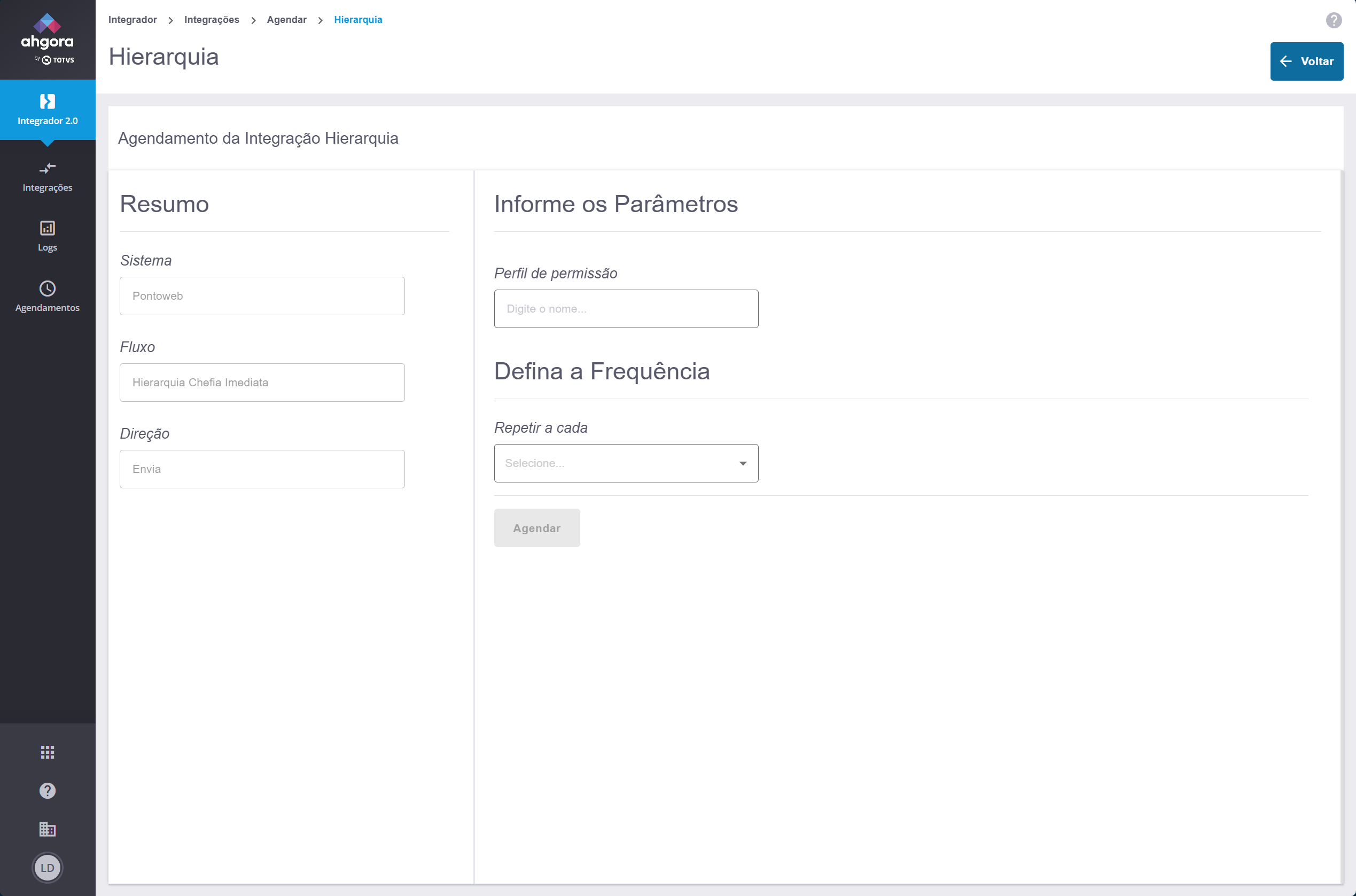
Task: Click the sidebar help question icon
Action: (48, 790)
